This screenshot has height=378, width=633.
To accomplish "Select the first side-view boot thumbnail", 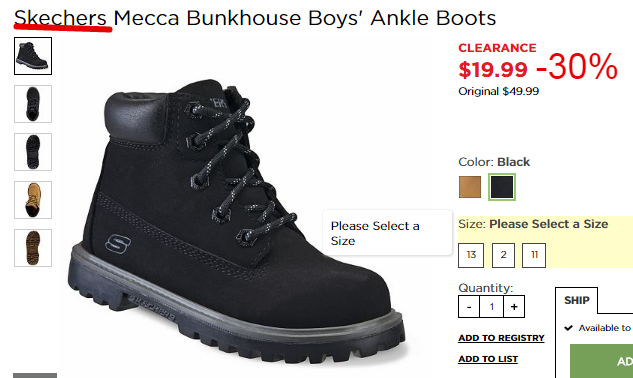I will point(33,56).
